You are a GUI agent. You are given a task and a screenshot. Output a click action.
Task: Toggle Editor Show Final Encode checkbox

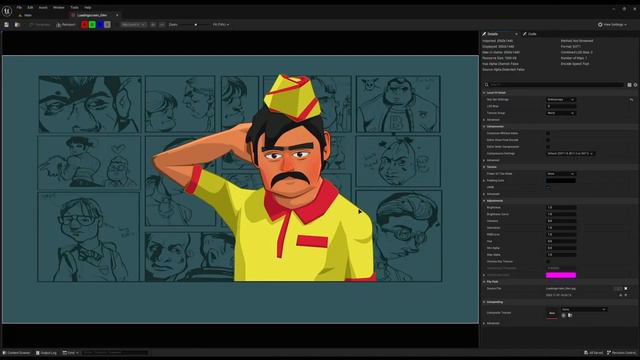pyautogui.click(x=548, y=140)
